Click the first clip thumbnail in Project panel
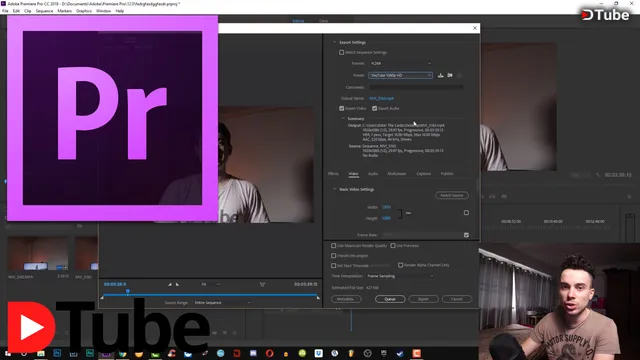Image resolution: width=640 pixels, height=360 pixels. pyautogui.click(x=38, y=254)
